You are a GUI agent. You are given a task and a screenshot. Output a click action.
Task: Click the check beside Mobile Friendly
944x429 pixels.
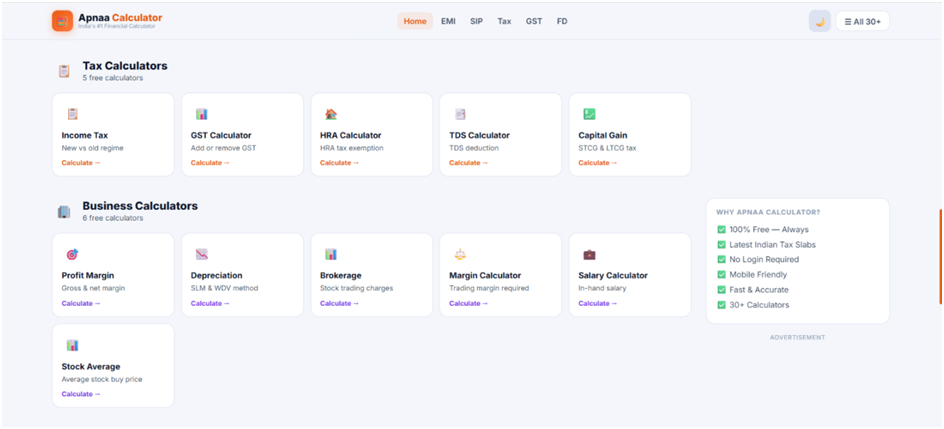point(721,274)
